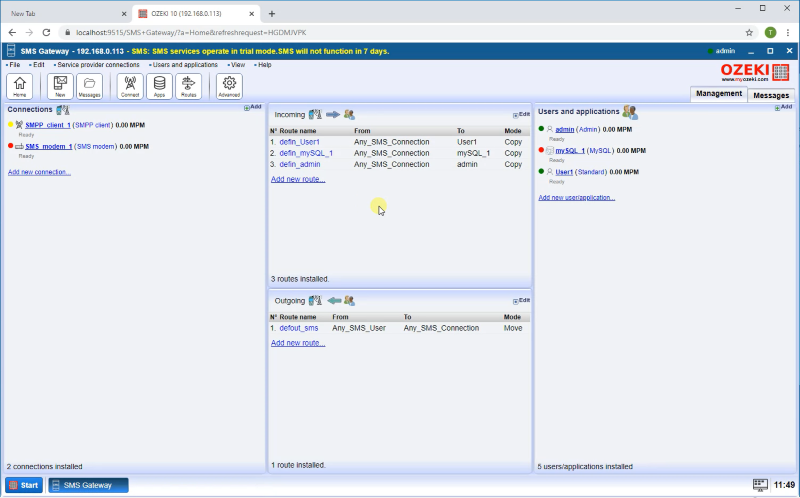This screenshot has width=800, height=498.
Task: Open the View menu
Action: 237,65
